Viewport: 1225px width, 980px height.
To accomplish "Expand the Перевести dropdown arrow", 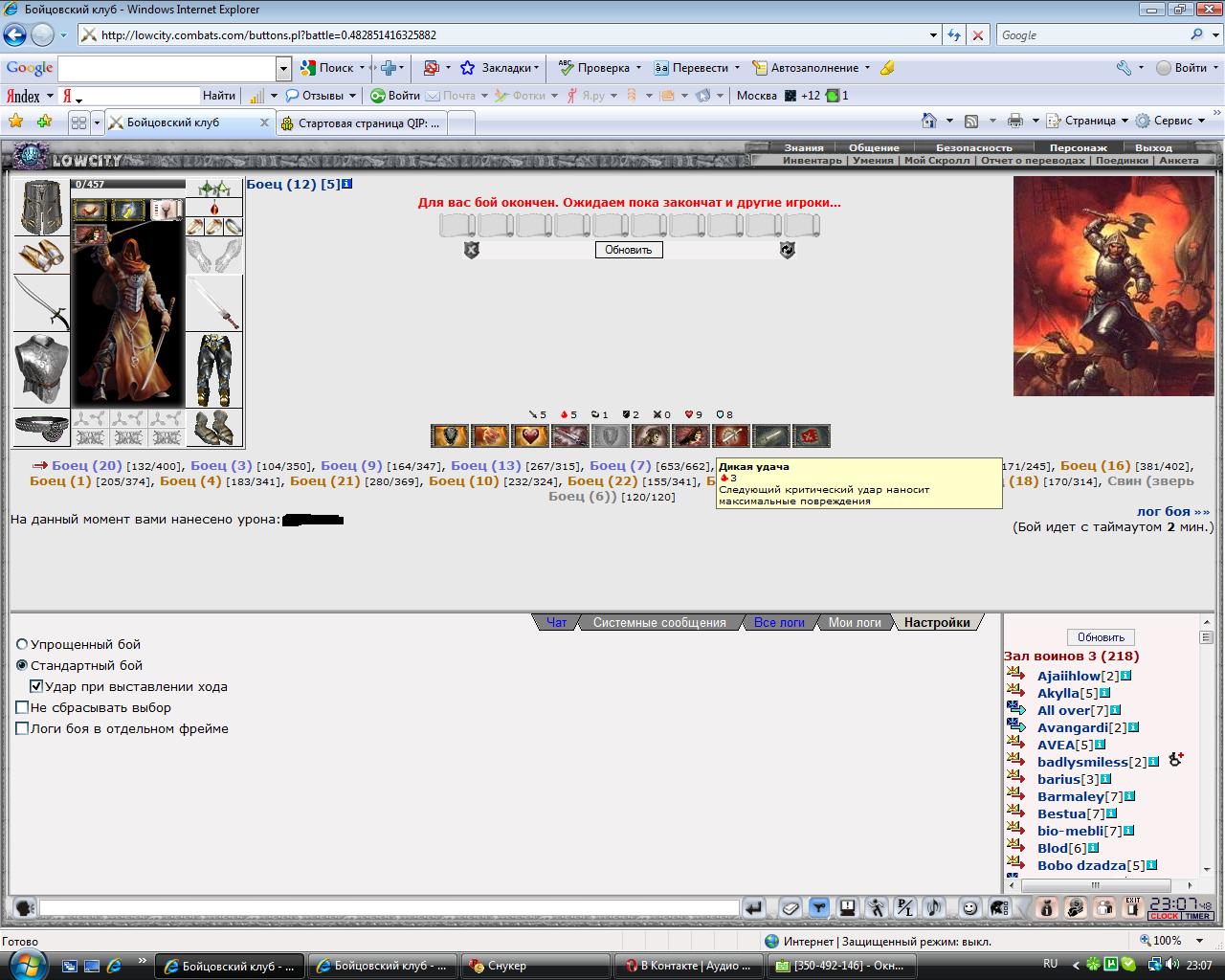I will (x=737, y=68).
